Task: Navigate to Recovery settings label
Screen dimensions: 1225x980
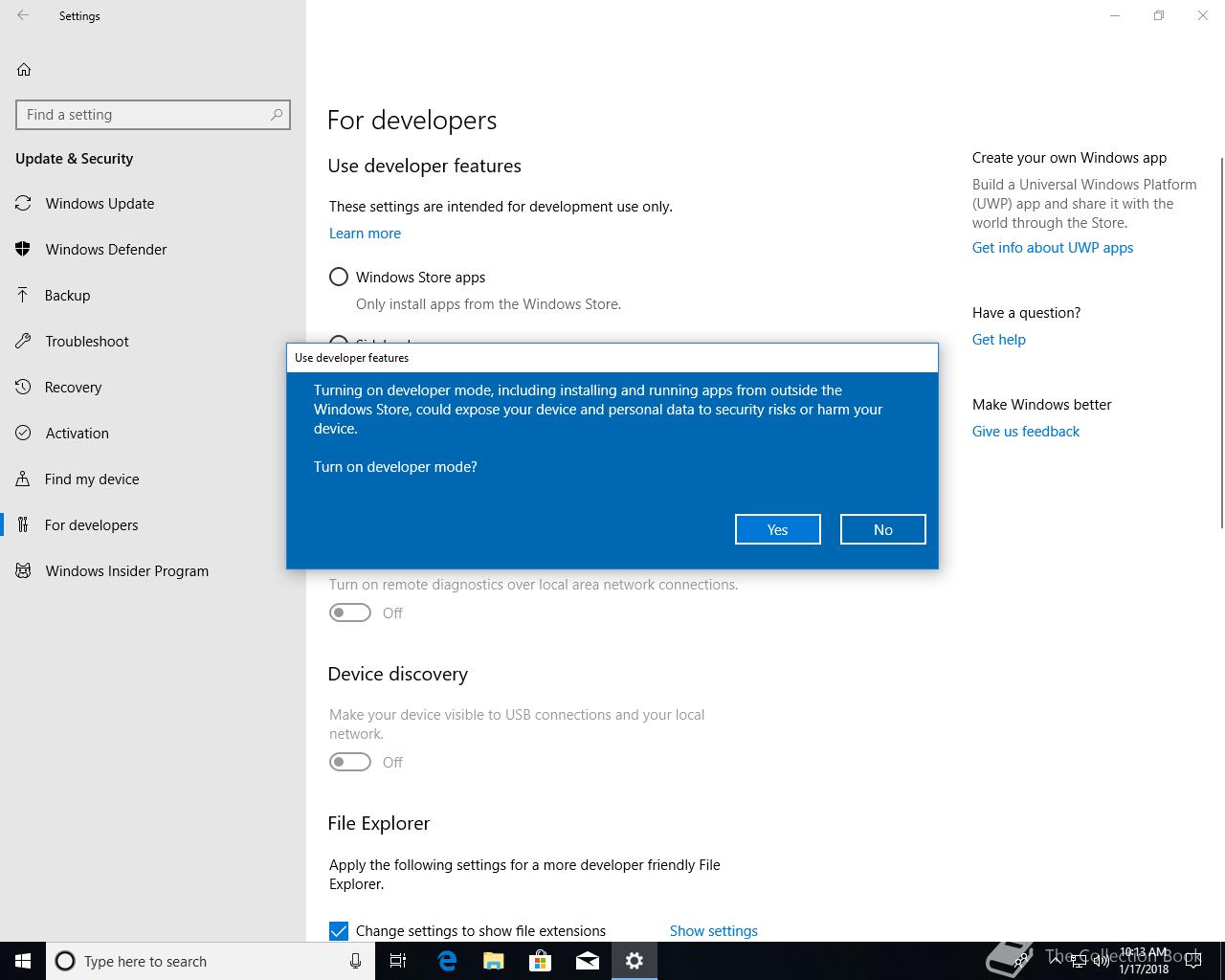Action: [x=73, y=387]
